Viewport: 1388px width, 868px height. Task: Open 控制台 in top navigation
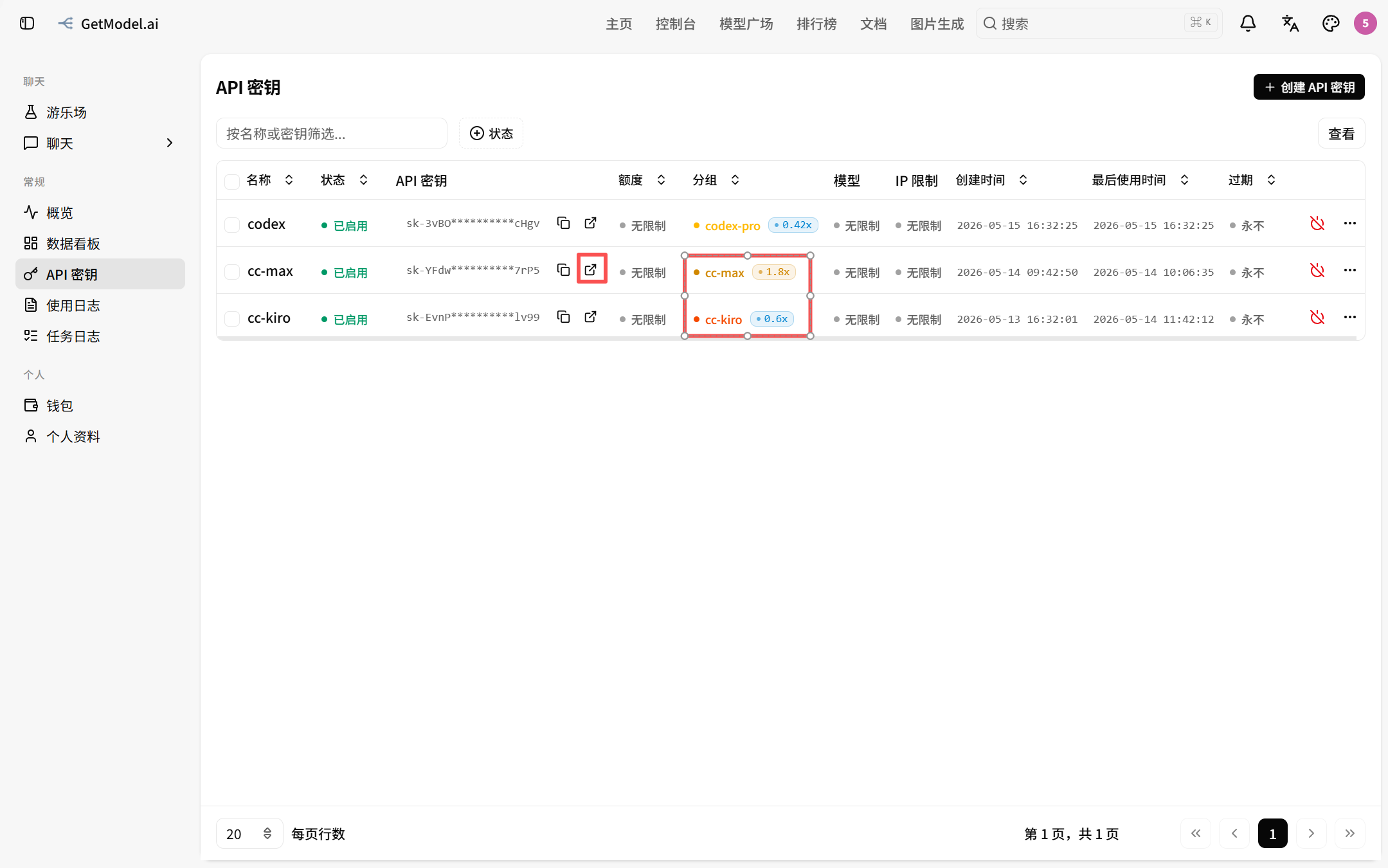[676, 24]
